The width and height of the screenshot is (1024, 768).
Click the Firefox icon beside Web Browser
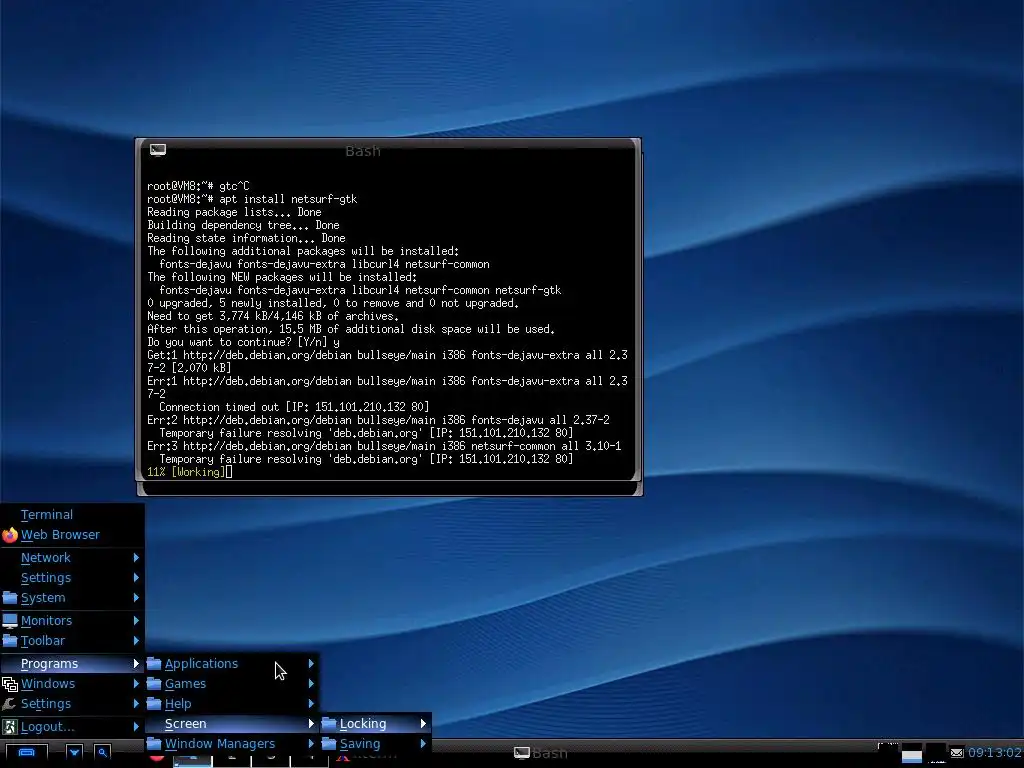point(10,535)
